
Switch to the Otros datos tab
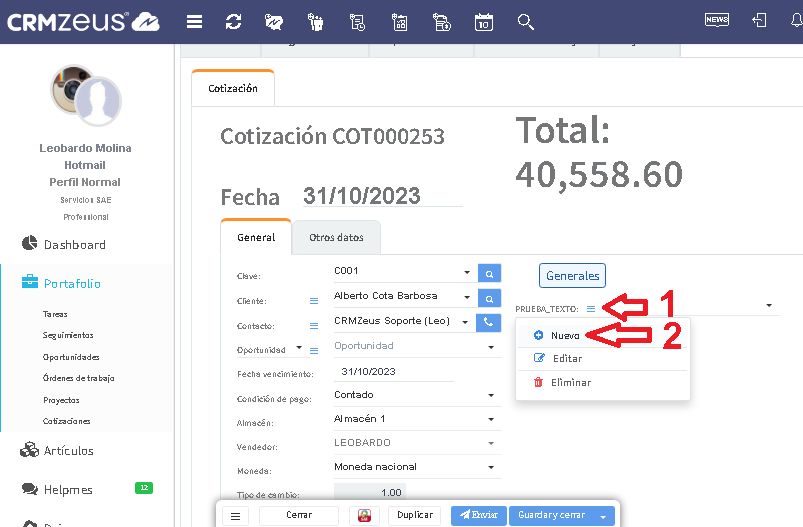336,237
